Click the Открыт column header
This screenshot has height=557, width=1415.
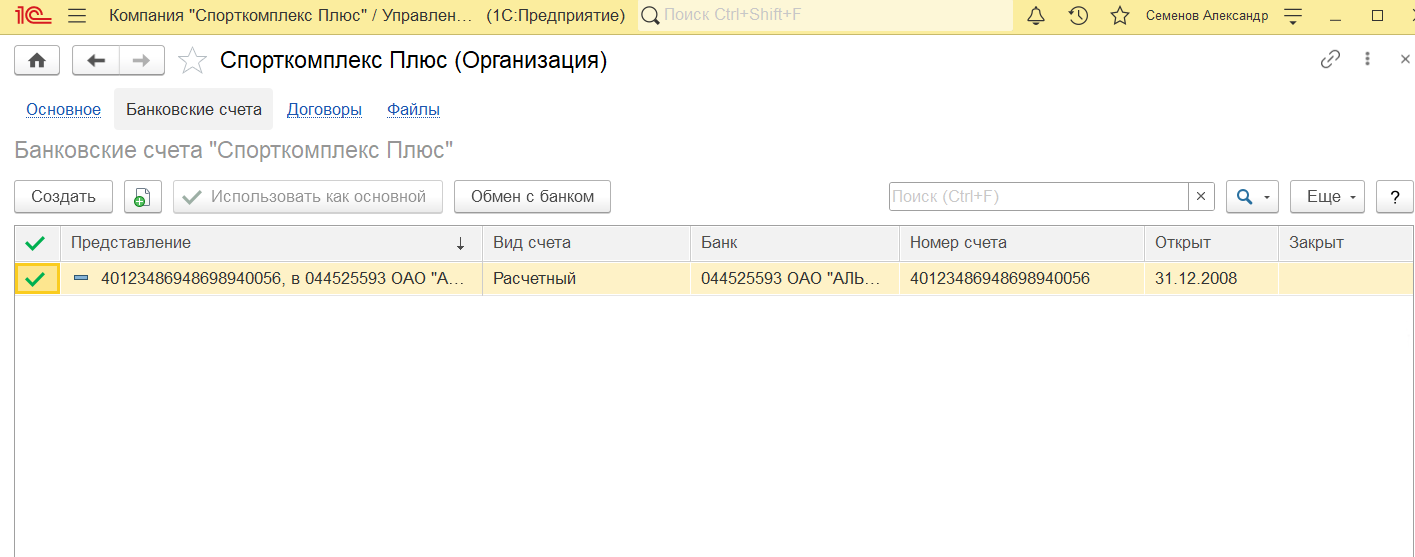coord(1211,243)
